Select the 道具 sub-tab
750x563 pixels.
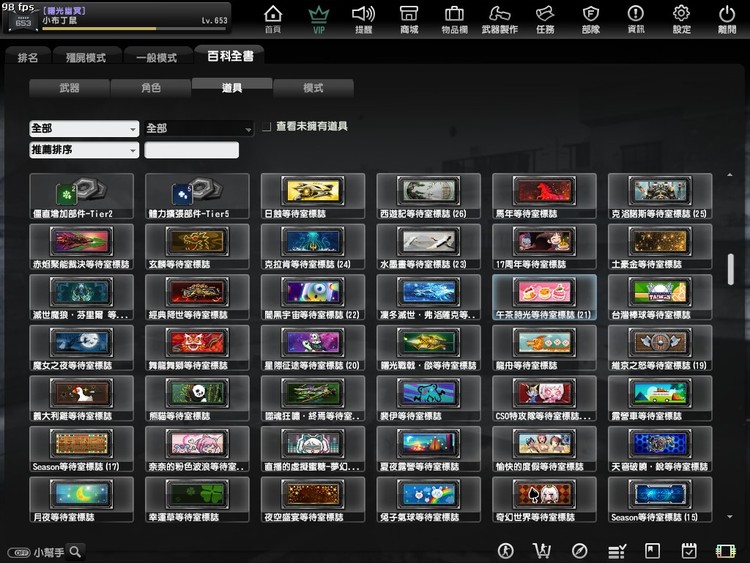coord(232,88)
